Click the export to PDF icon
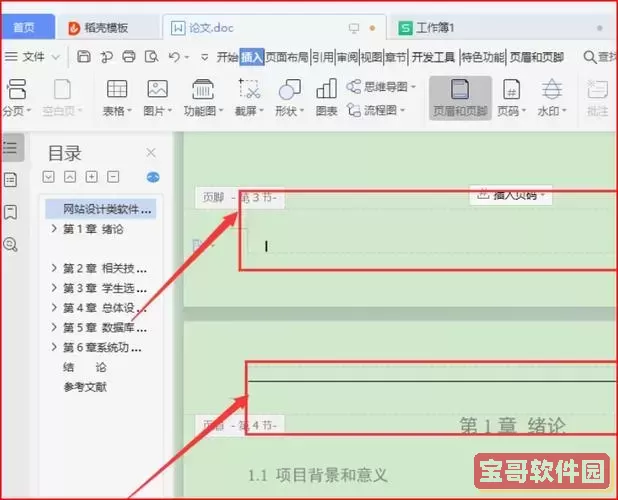This screenshot has width=618, height=500. [106, 57]
